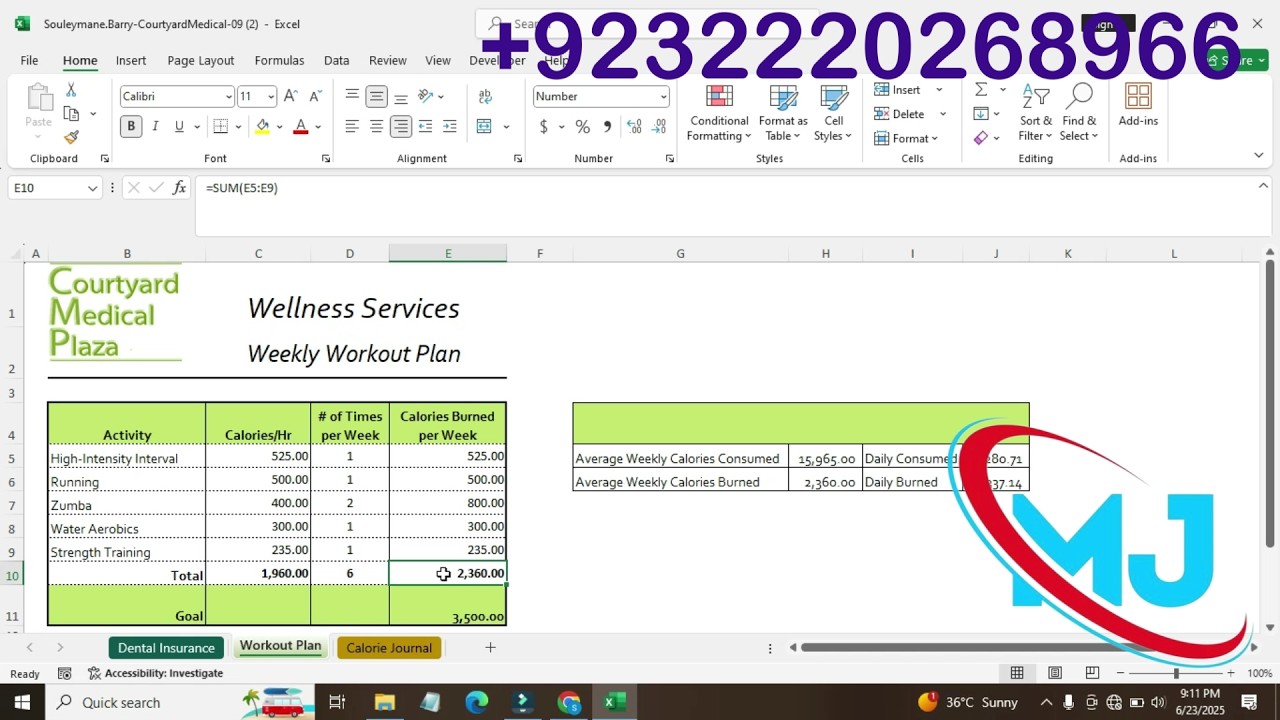Click the Cut scissors icon
The width and height of the screenshot is (1280, 720).
pos(71,90)
